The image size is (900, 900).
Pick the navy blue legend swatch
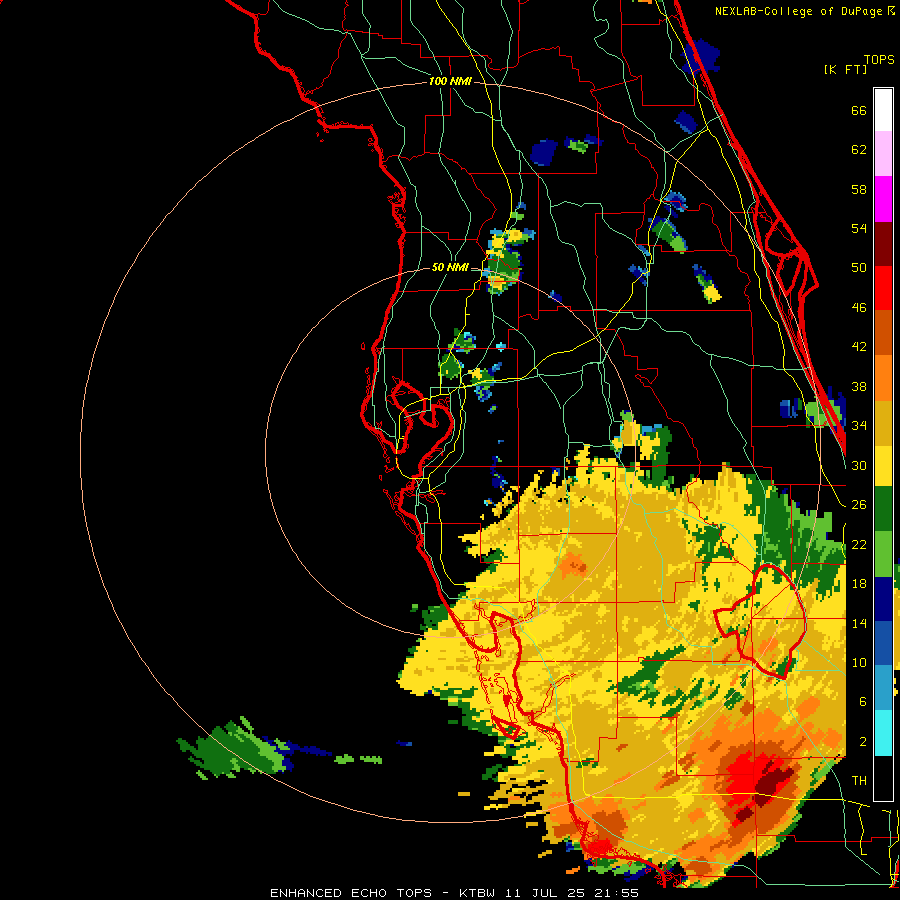[883, 598]
